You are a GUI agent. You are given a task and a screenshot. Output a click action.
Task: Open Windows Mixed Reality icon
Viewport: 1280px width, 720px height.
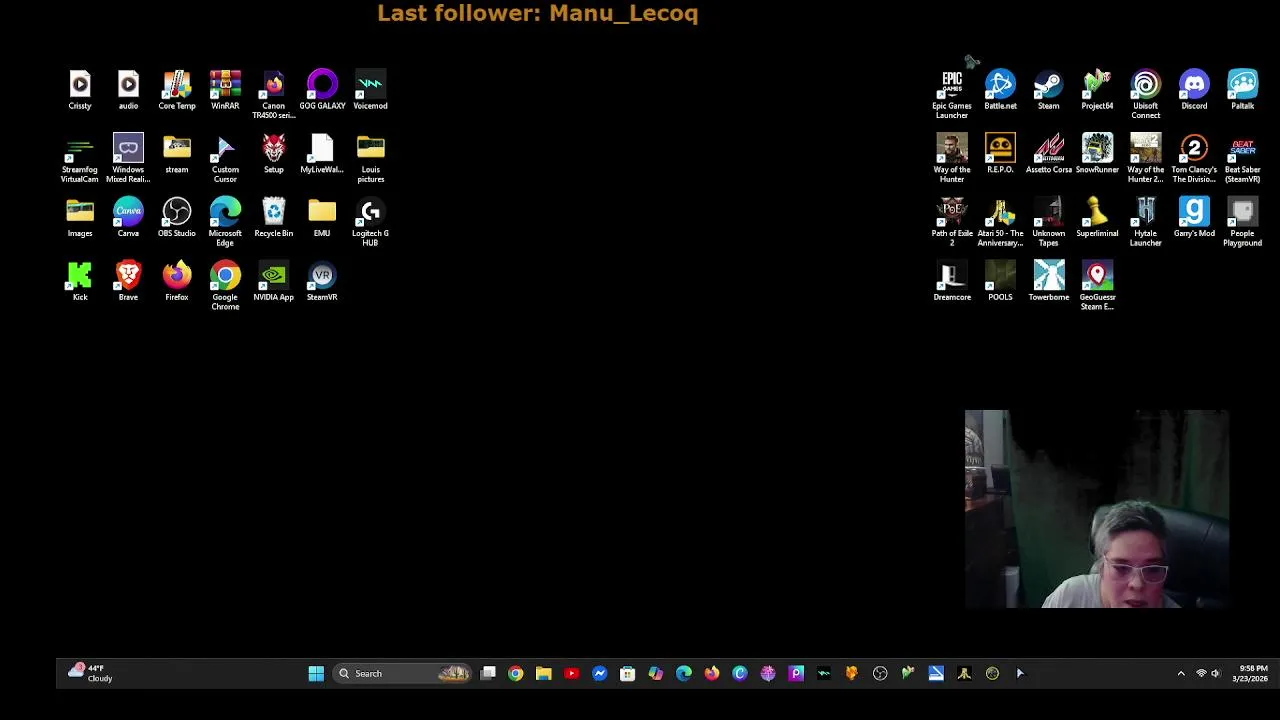(x=128, y=159)
